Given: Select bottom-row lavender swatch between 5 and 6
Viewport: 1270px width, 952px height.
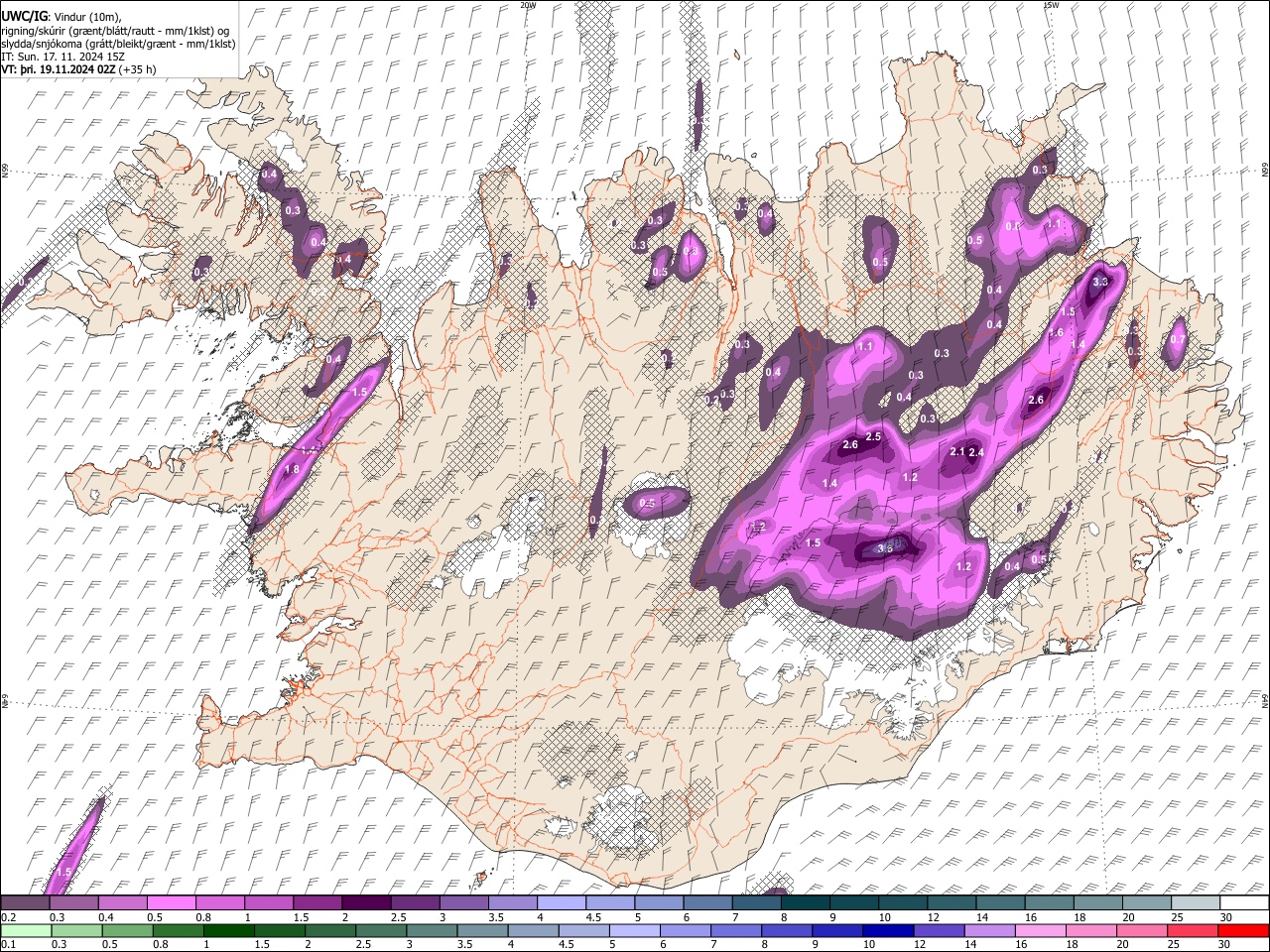Looking at the screenshot, I should [634, 930].
